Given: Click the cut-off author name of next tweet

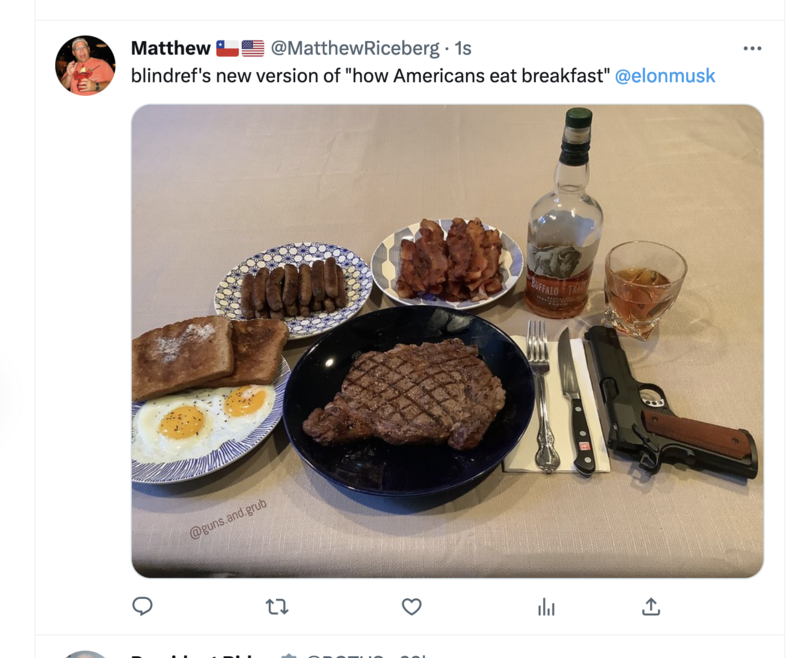Looking at the screenshot, I should pyautogui.click(x=203, y=655).
